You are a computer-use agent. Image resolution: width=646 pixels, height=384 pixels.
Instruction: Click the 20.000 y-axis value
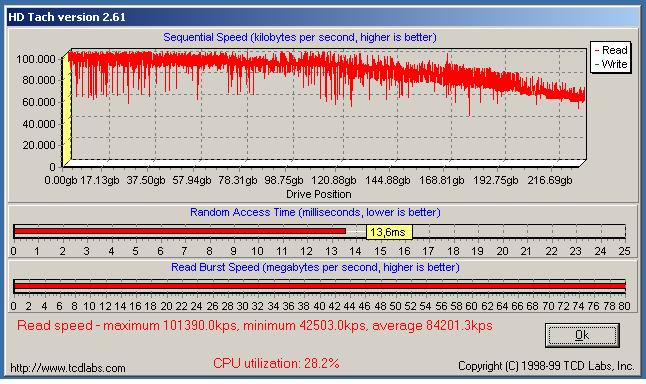point(38,145)
